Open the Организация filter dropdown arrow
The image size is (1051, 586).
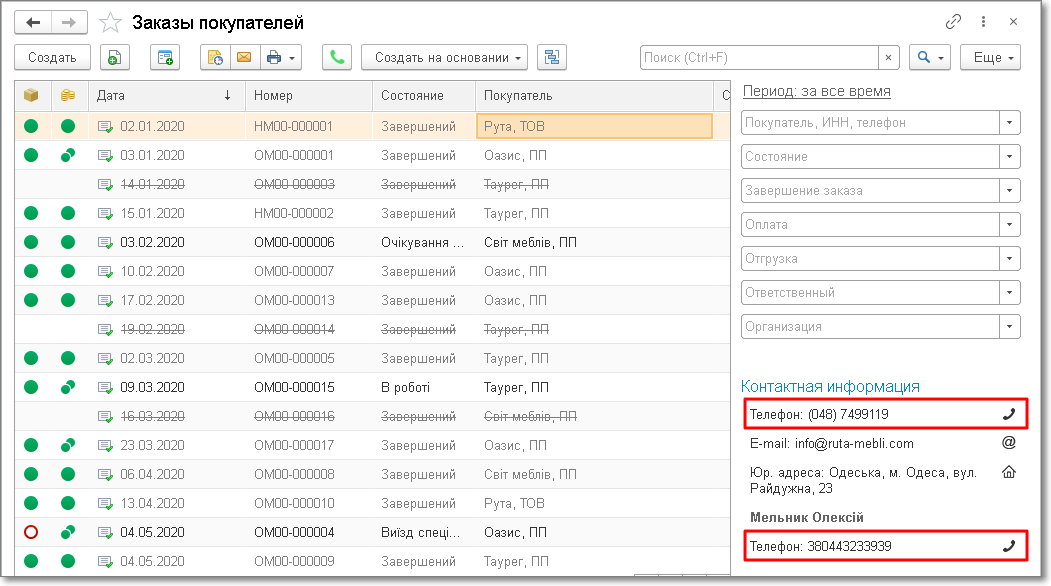(x=1010, y=327)
